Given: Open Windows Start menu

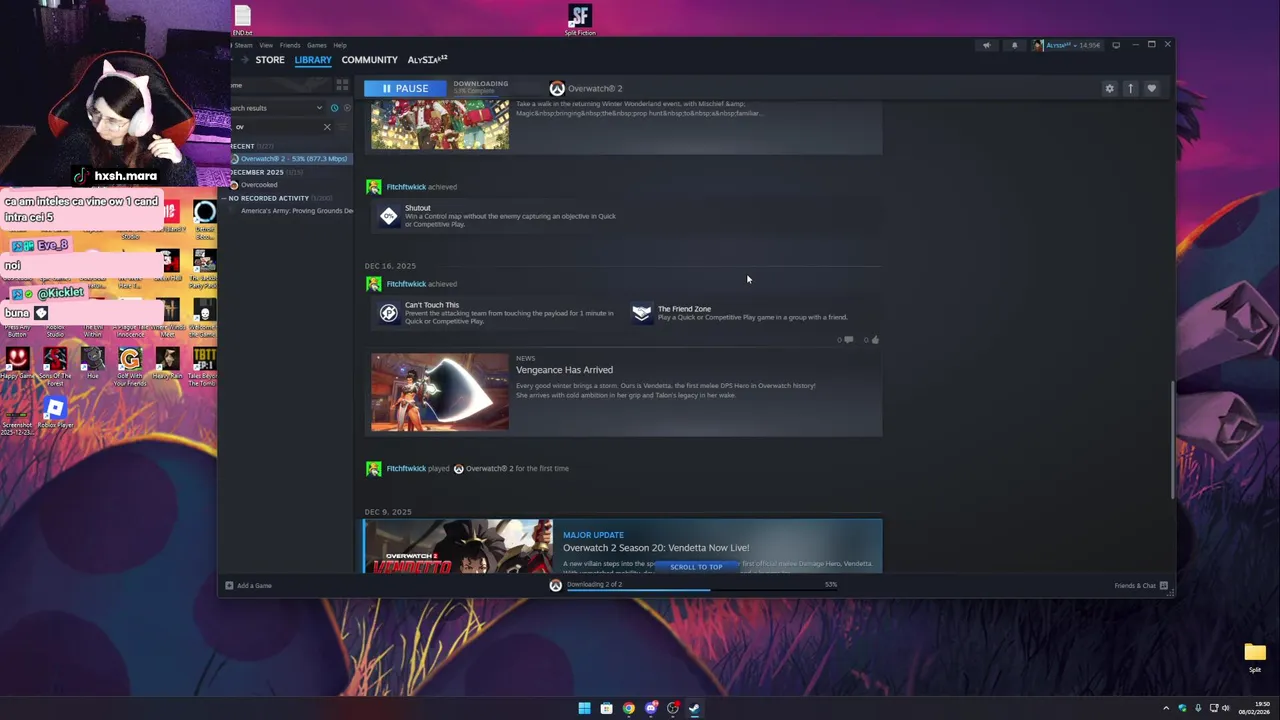Looking at the screenshot, I should [x=584, y=708].
